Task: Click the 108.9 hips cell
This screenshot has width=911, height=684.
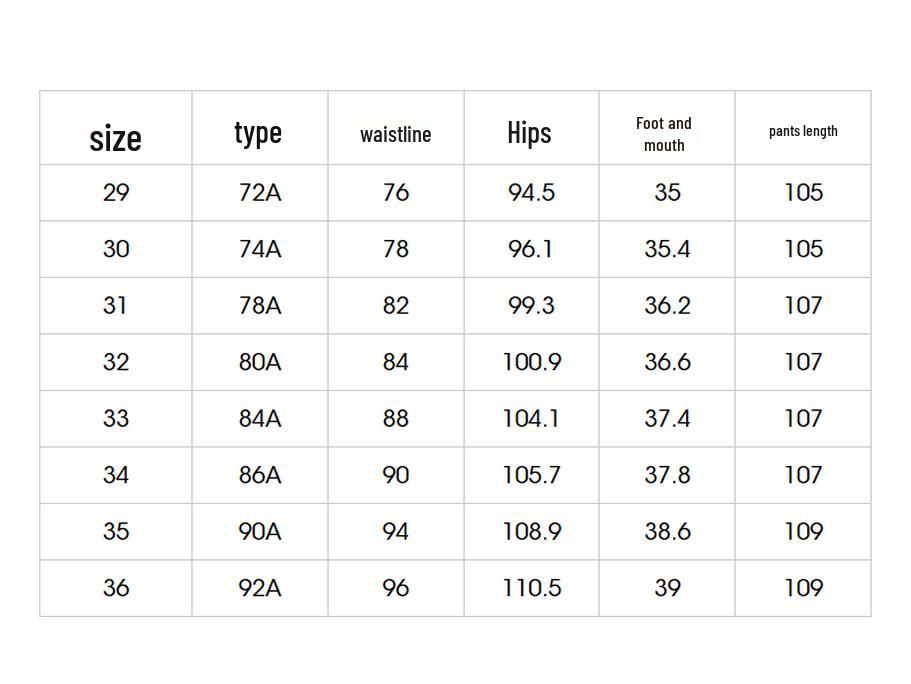Action: coord(531,532)
